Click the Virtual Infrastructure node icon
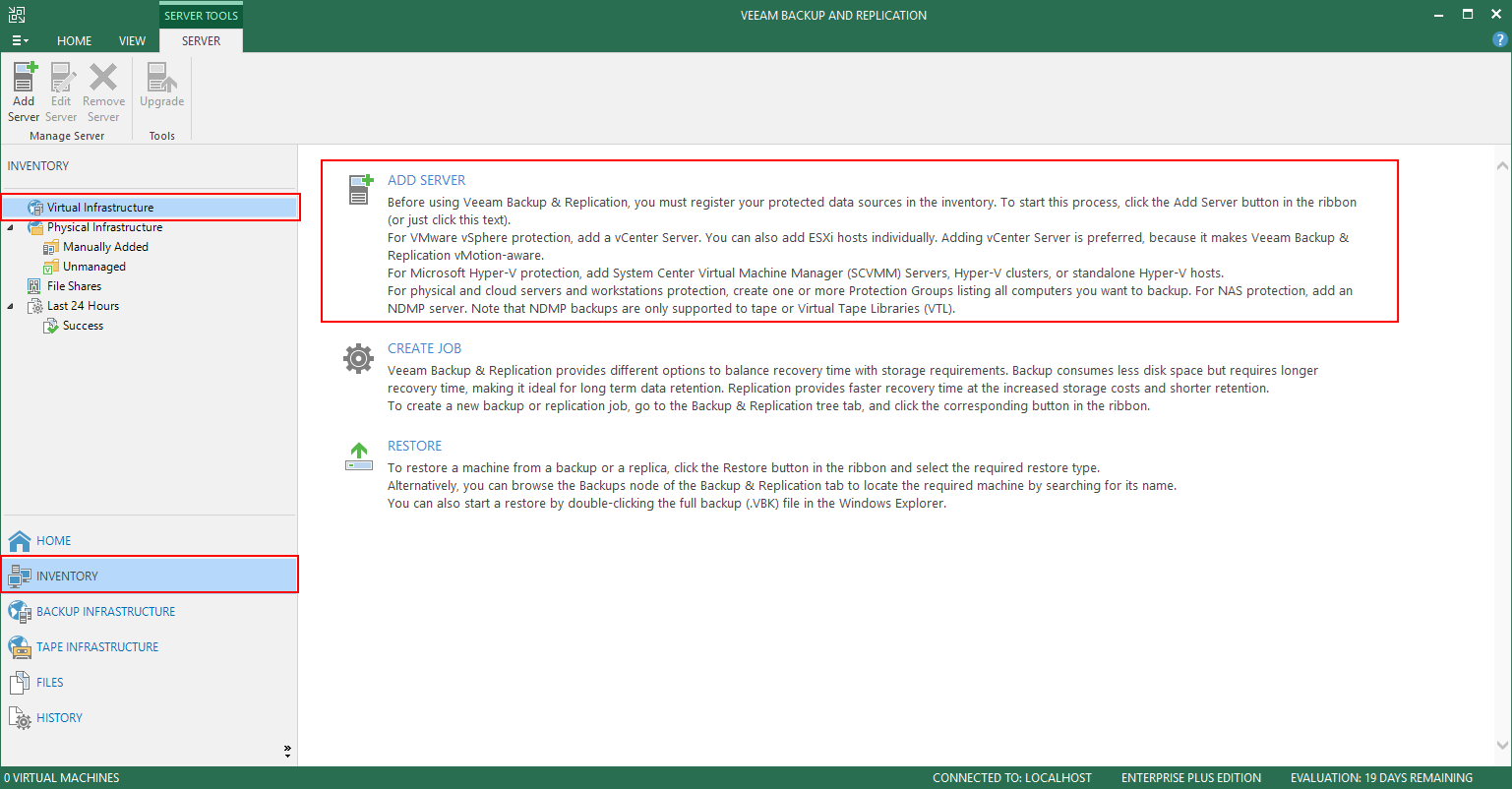 click(35, 208)
